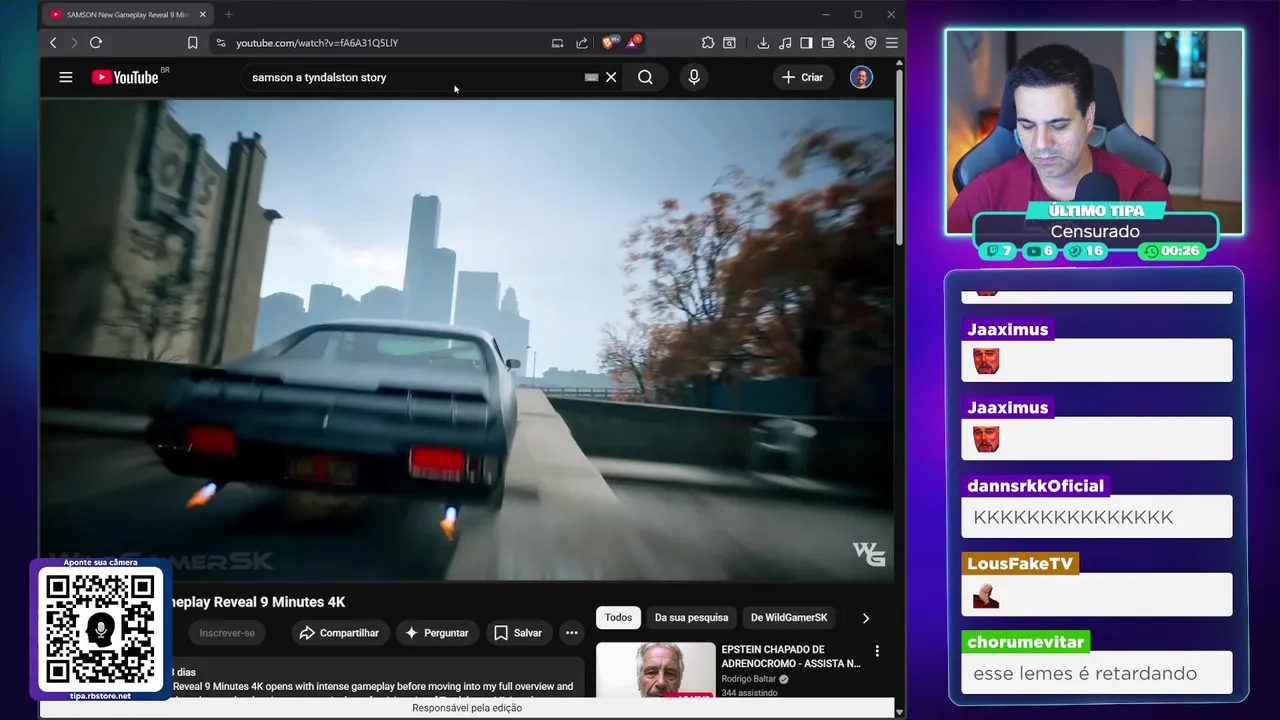Go forward in browser history
Image resolution: width=1280 pixels, height=720 pixels.
pyautogui.click(x=73, y=43)
